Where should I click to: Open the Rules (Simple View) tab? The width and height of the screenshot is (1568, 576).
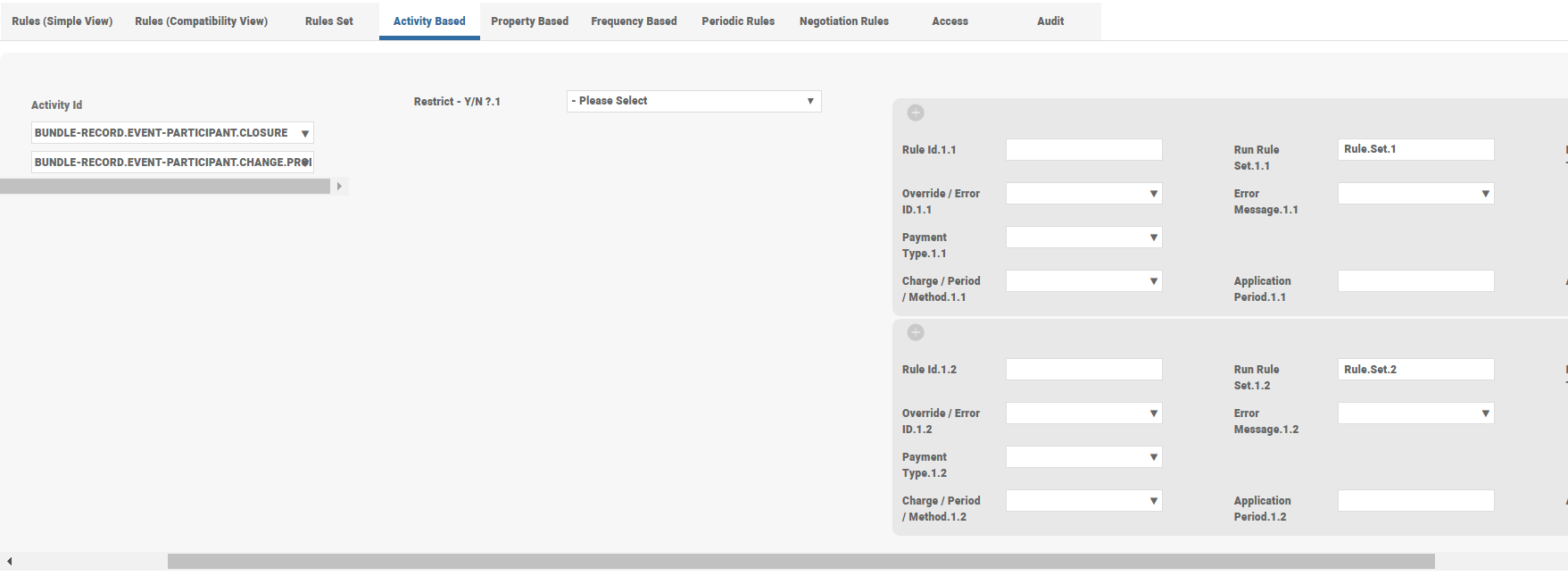point(62,21)
